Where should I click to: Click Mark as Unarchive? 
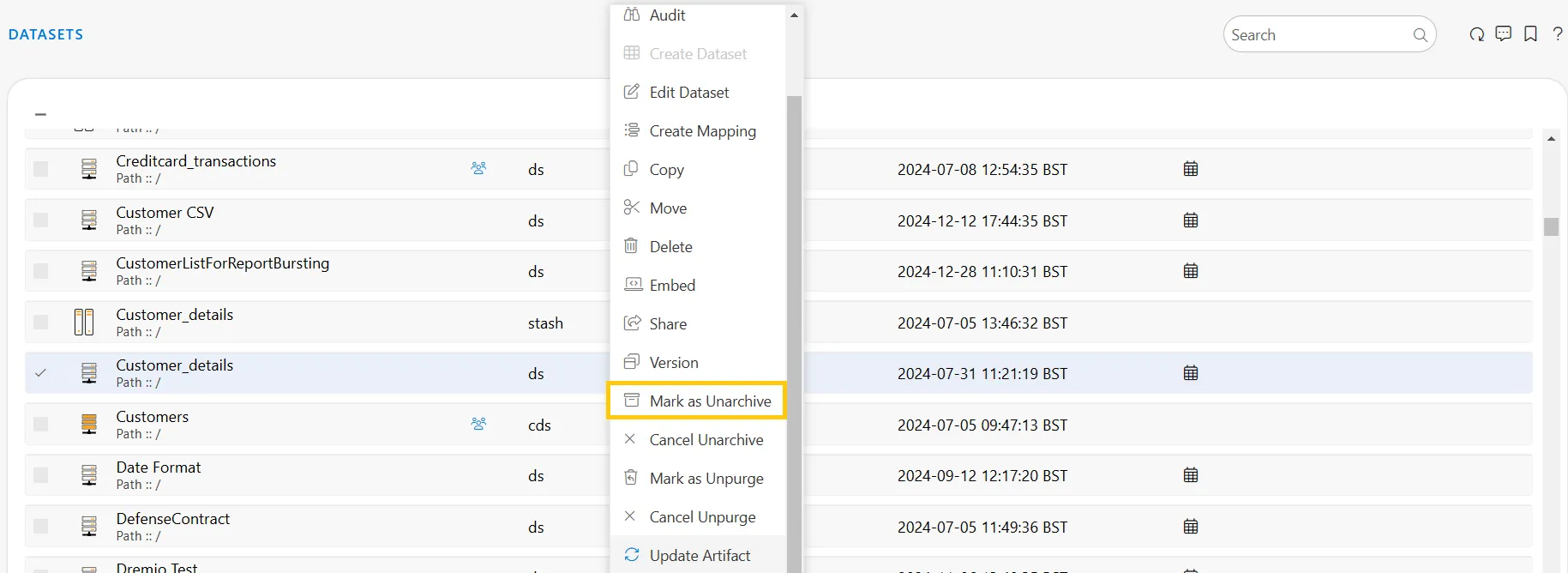(696, 401)
